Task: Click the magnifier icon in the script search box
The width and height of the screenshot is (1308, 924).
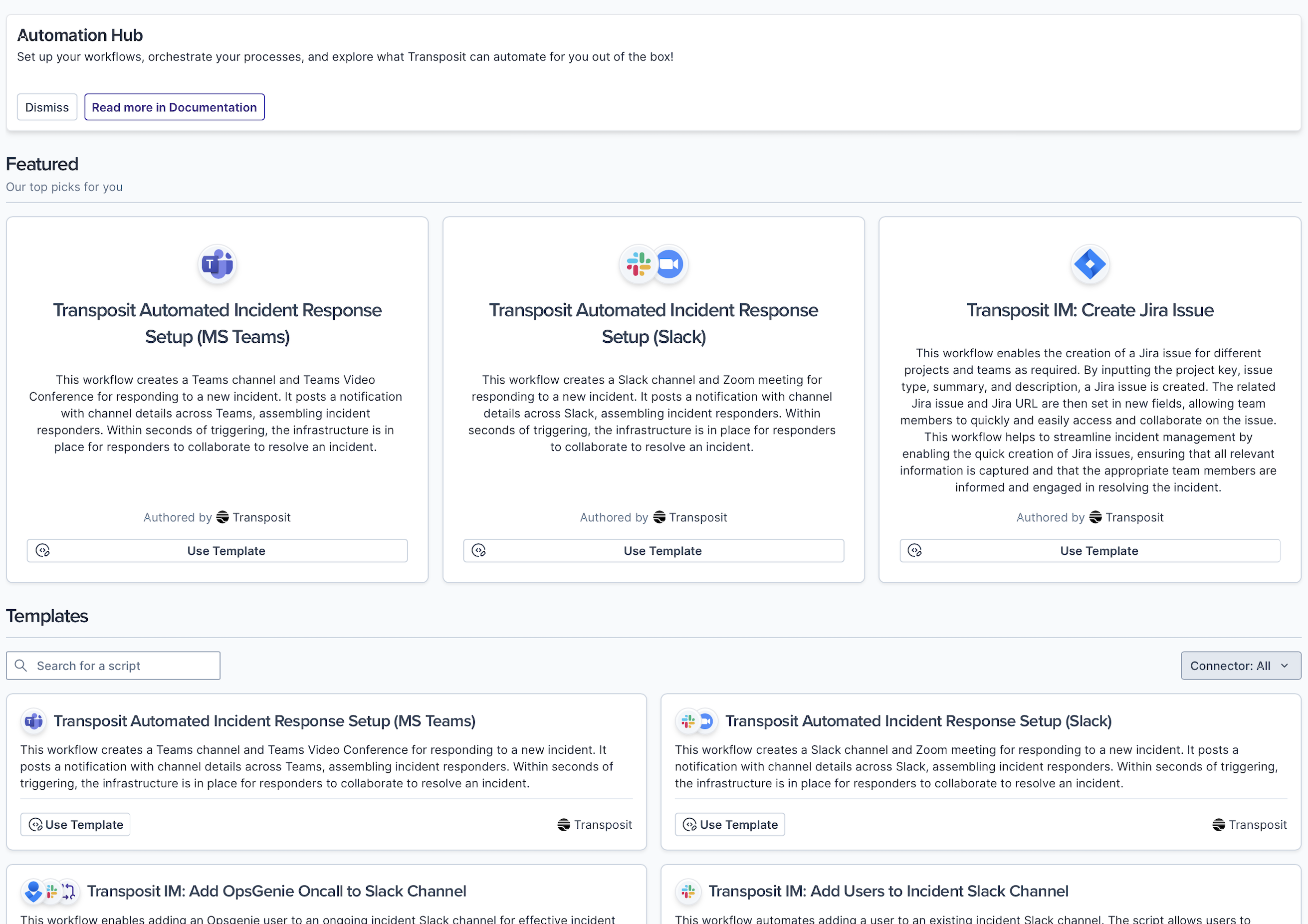Action: coord(21,666)
